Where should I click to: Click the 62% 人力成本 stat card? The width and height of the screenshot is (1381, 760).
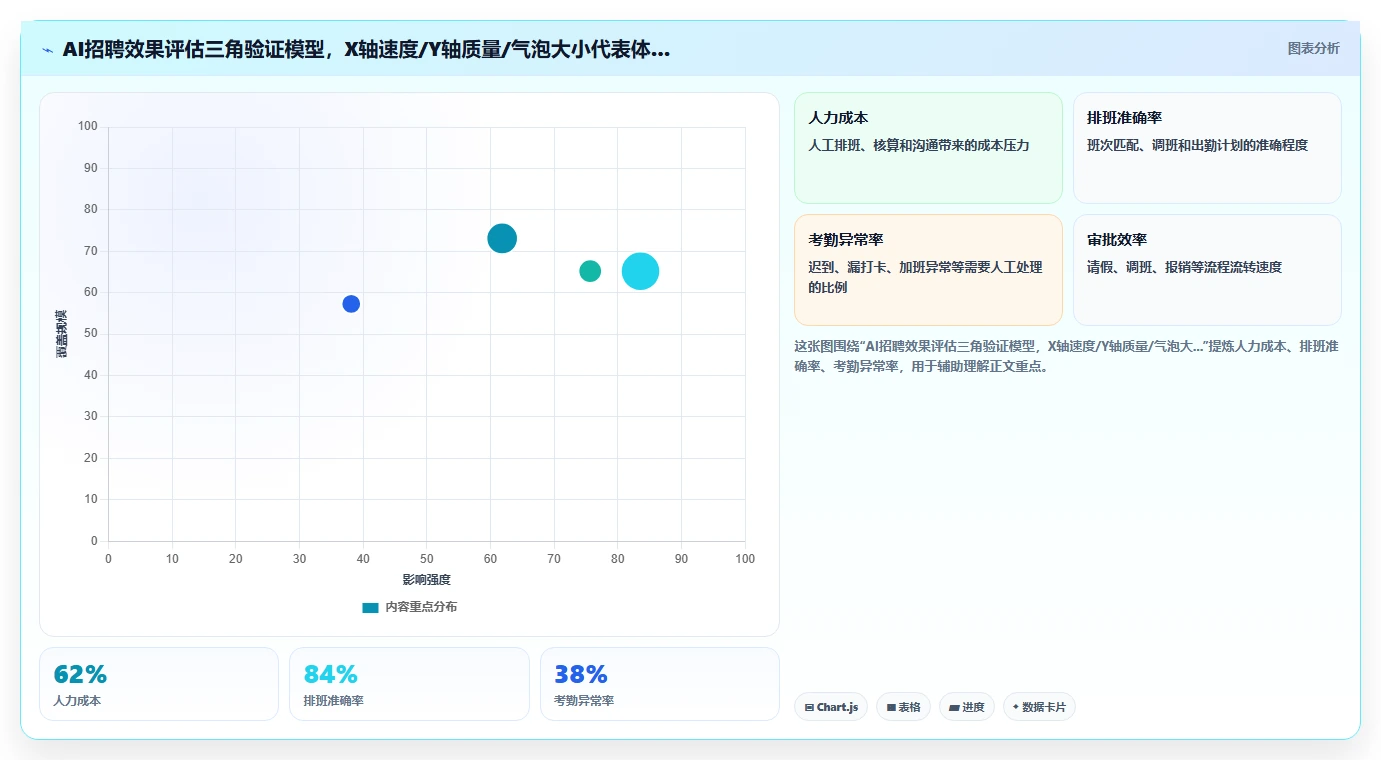pos(159,684)
